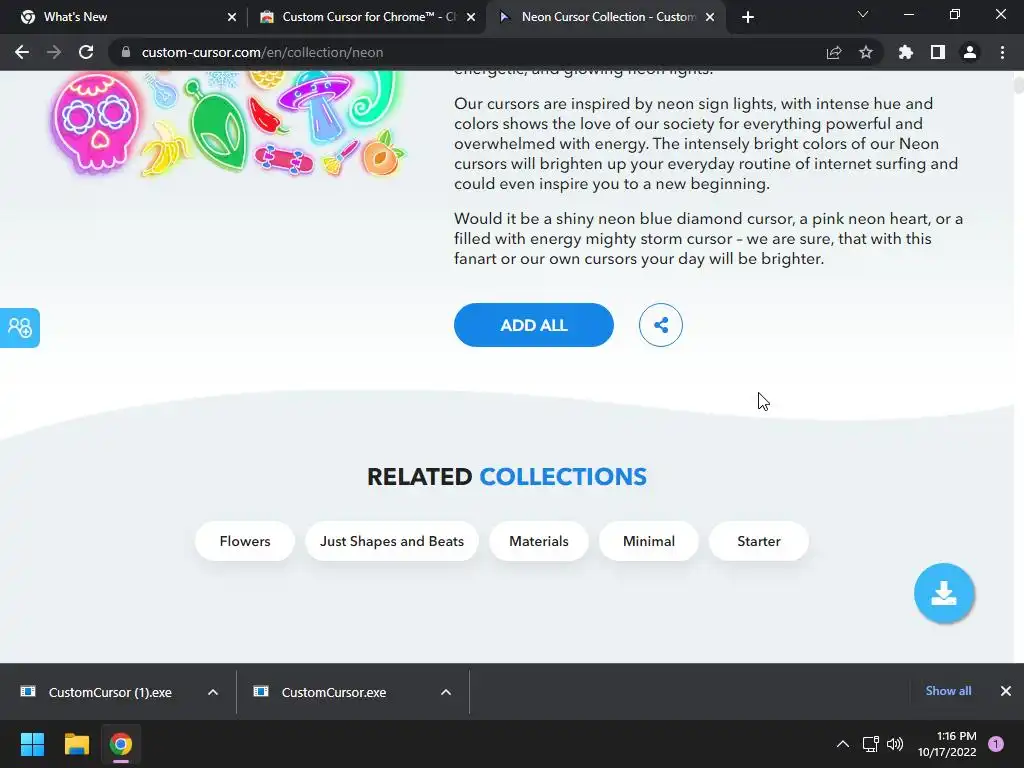
Task: Open the Minimal related collection
Action: [x=648, y=541]
